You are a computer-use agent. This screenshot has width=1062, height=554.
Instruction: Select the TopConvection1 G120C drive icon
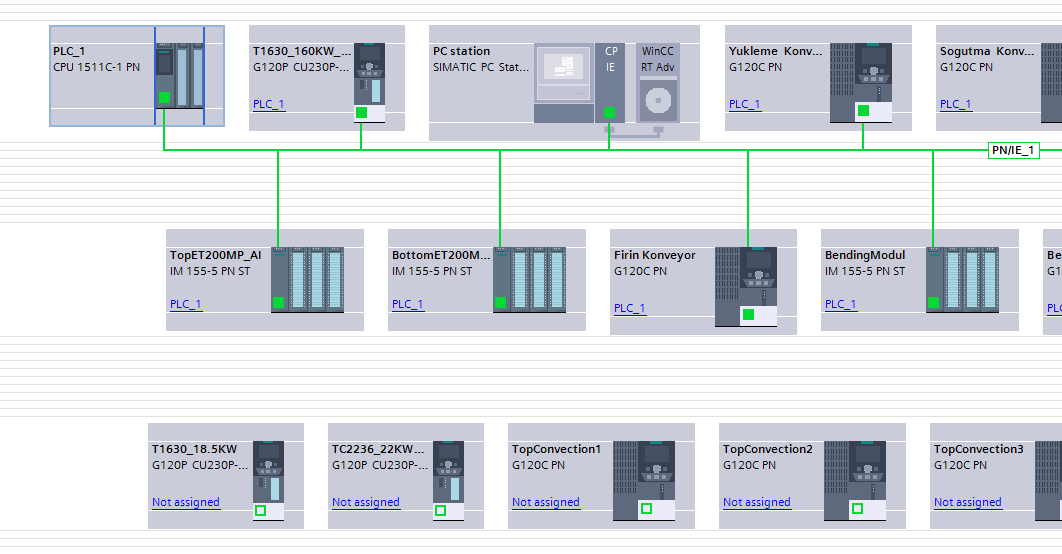point(644,481)
